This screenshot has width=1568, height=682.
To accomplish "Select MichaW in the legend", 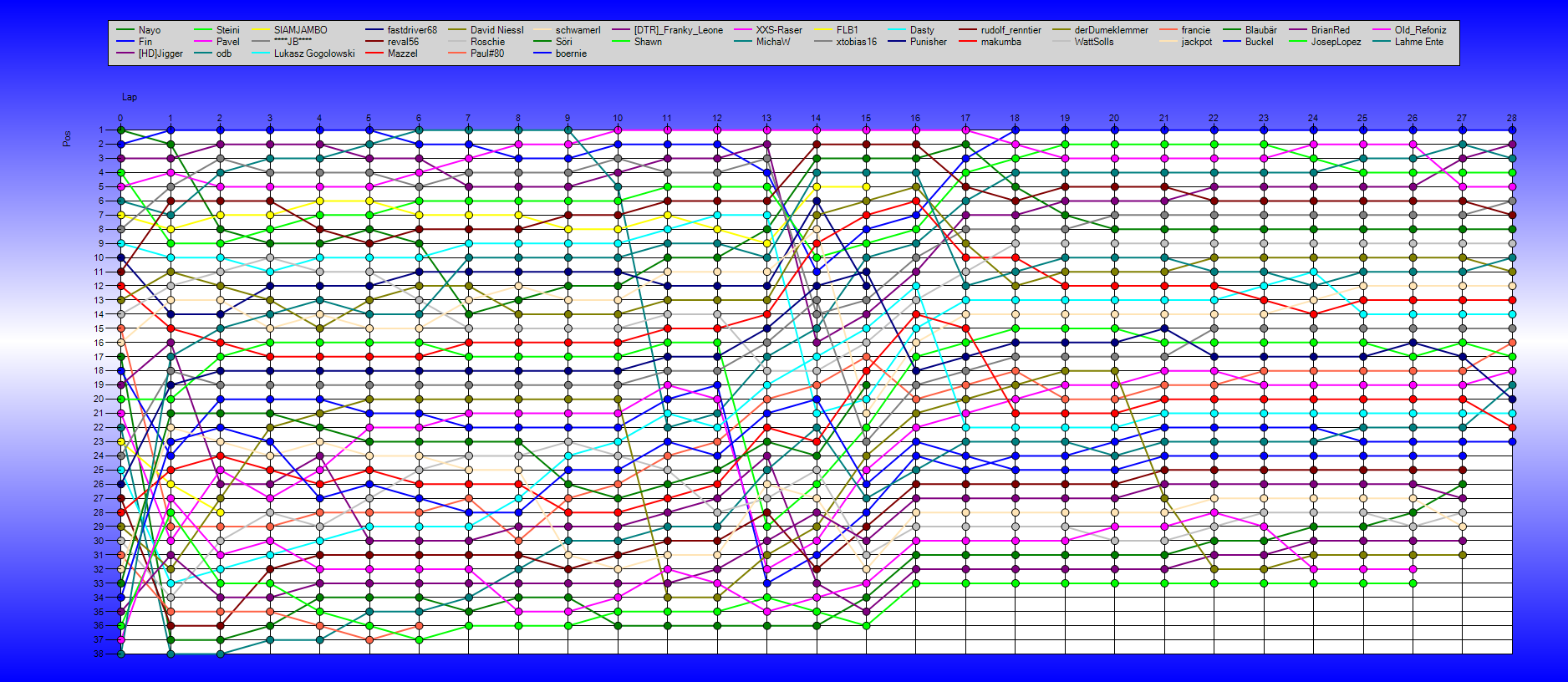I will click(x=773, y=42).
